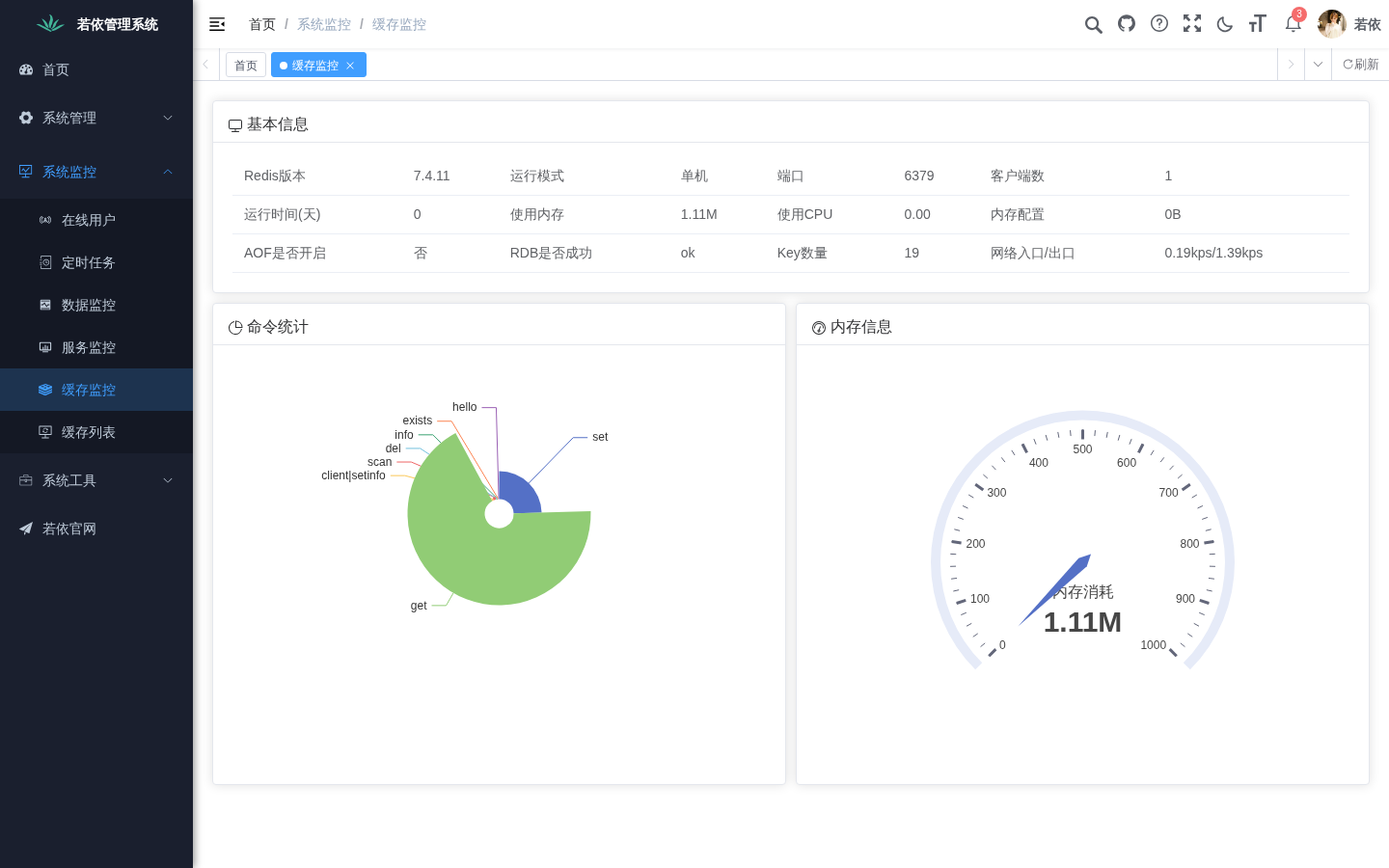The width and height of the screenshot is (1389, 868).
Task: Open the search icon in header
Action: 1093,24
